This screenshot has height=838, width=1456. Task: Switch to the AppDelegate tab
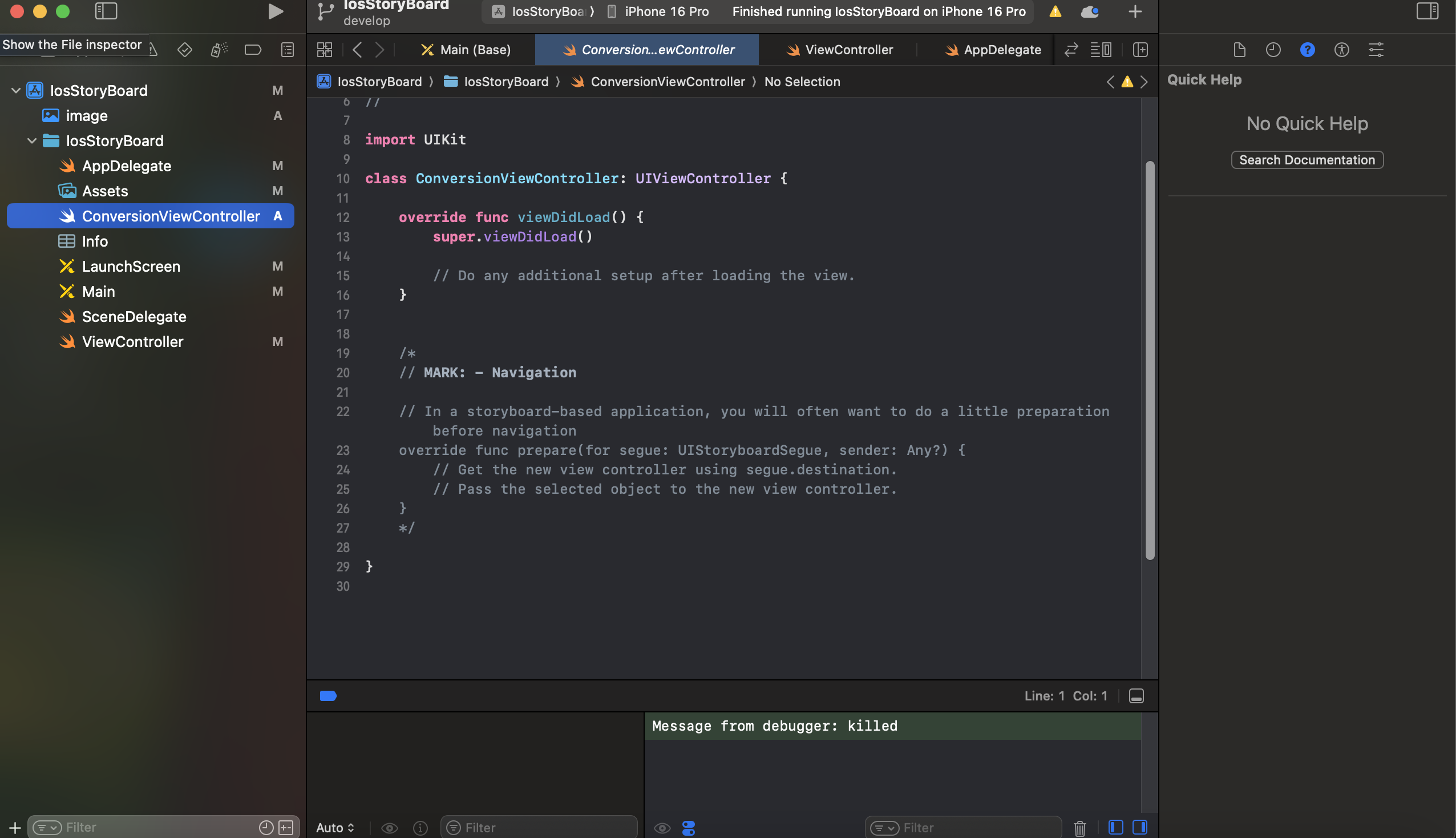(x=993, y=50)
